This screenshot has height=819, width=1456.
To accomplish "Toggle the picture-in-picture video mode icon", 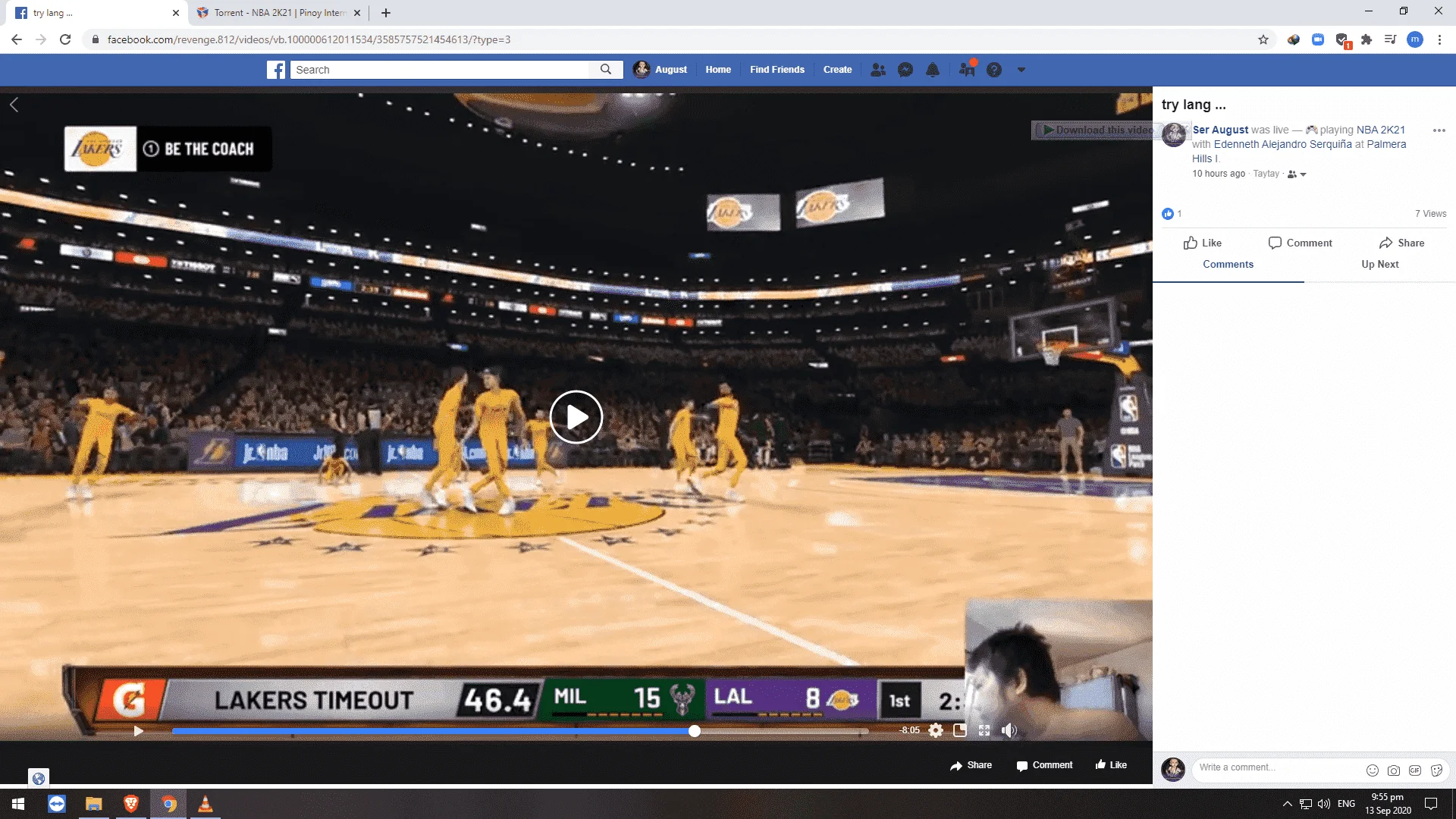I will point(960,730).
